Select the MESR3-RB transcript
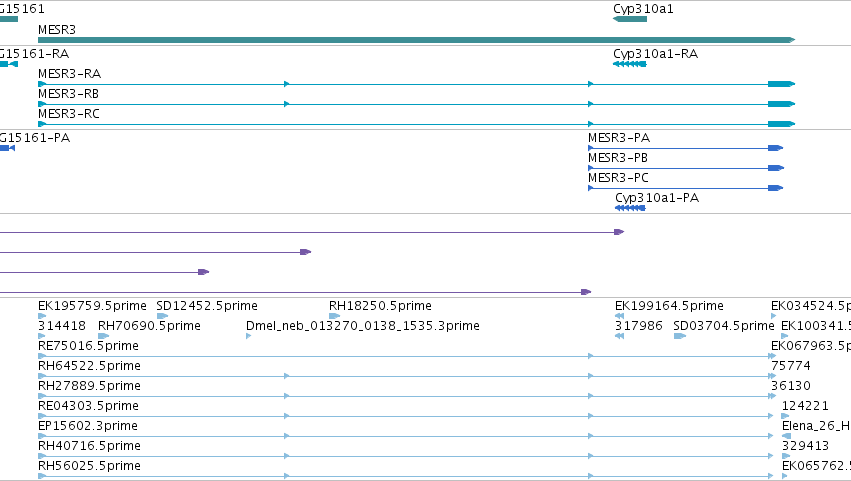The height and width of the screenshot is (481, 851). coord(416,104)
